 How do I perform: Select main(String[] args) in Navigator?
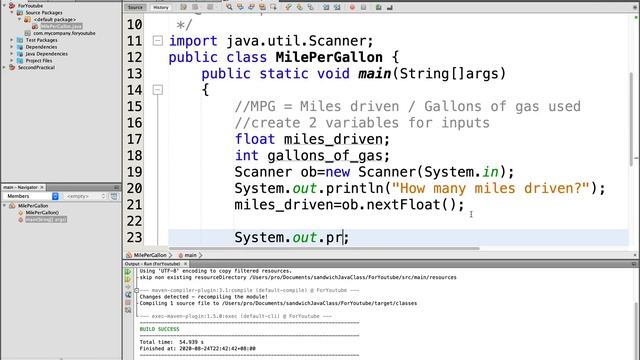[x=46, y=220]
